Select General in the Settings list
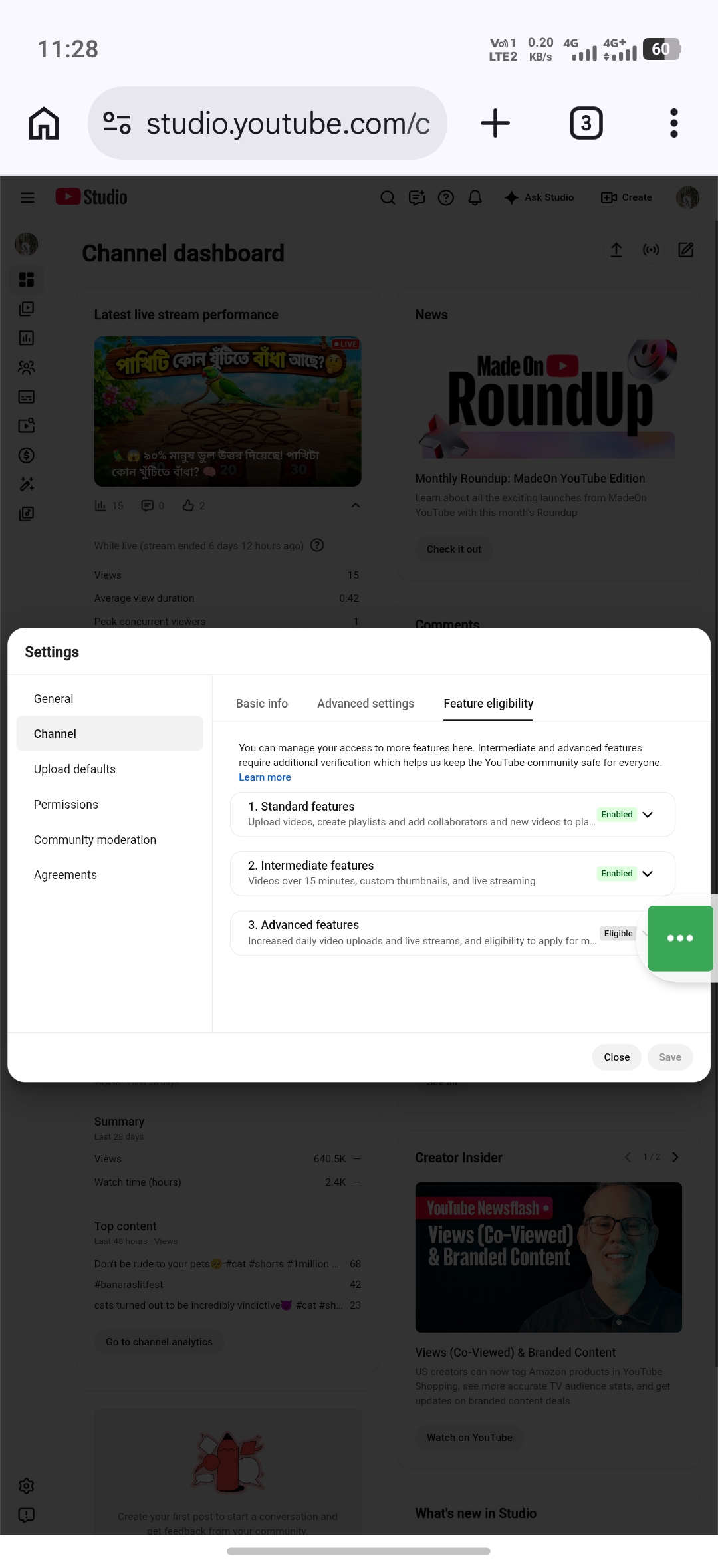Screen dimensions: 718x1568 (x=110, y=699)
